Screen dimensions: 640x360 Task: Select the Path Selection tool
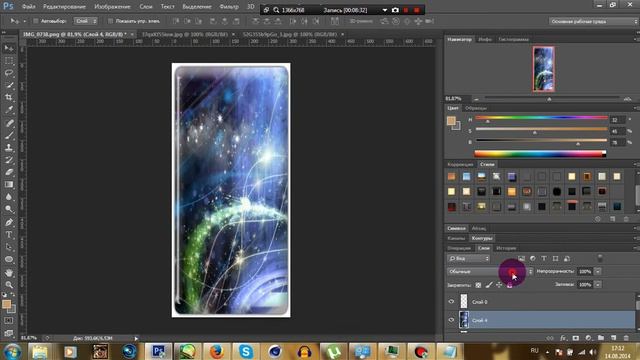pyautogui.click(x=9, y=247)
